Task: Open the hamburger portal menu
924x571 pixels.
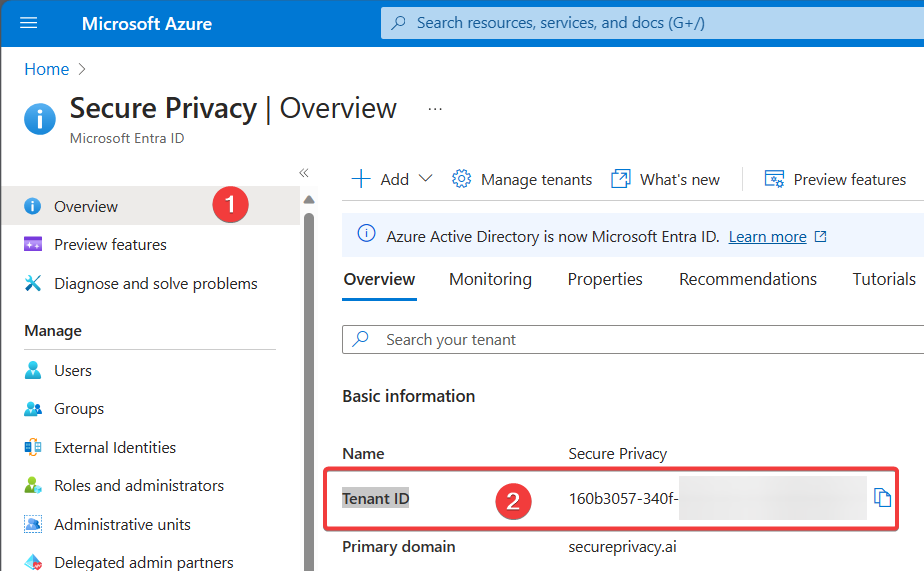Action: 28,23
